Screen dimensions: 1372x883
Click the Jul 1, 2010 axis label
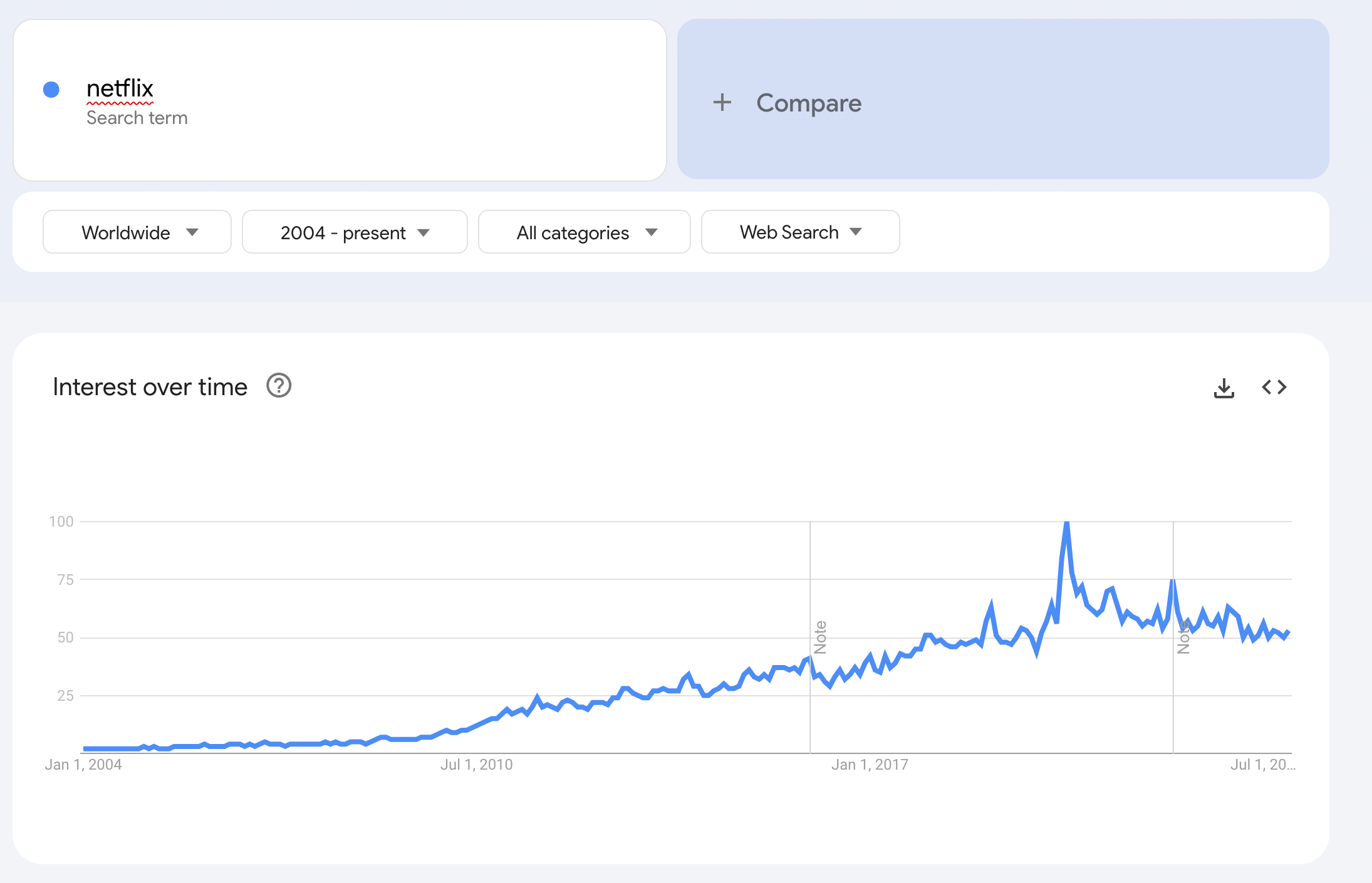click(476, 765)
